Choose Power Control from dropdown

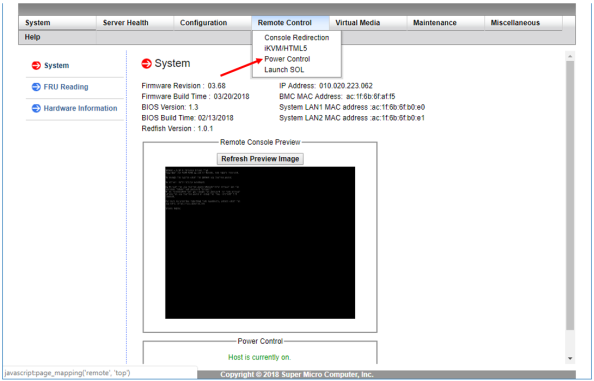tap(287, 59)
